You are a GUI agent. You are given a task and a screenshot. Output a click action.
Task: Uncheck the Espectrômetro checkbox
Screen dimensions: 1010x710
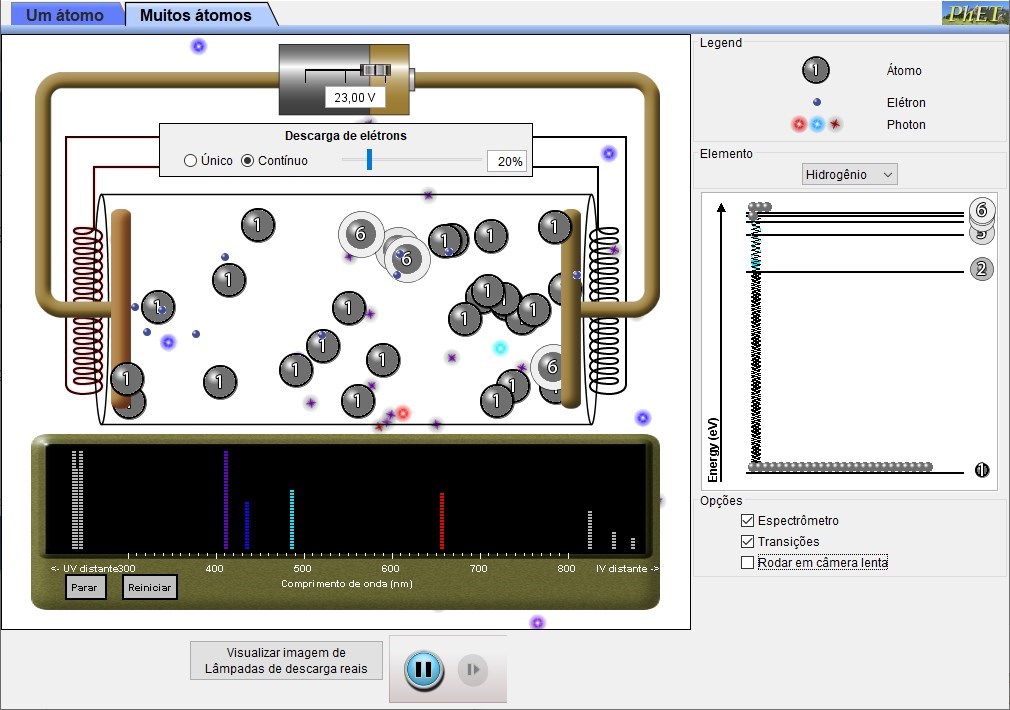(x=747, y=521)
